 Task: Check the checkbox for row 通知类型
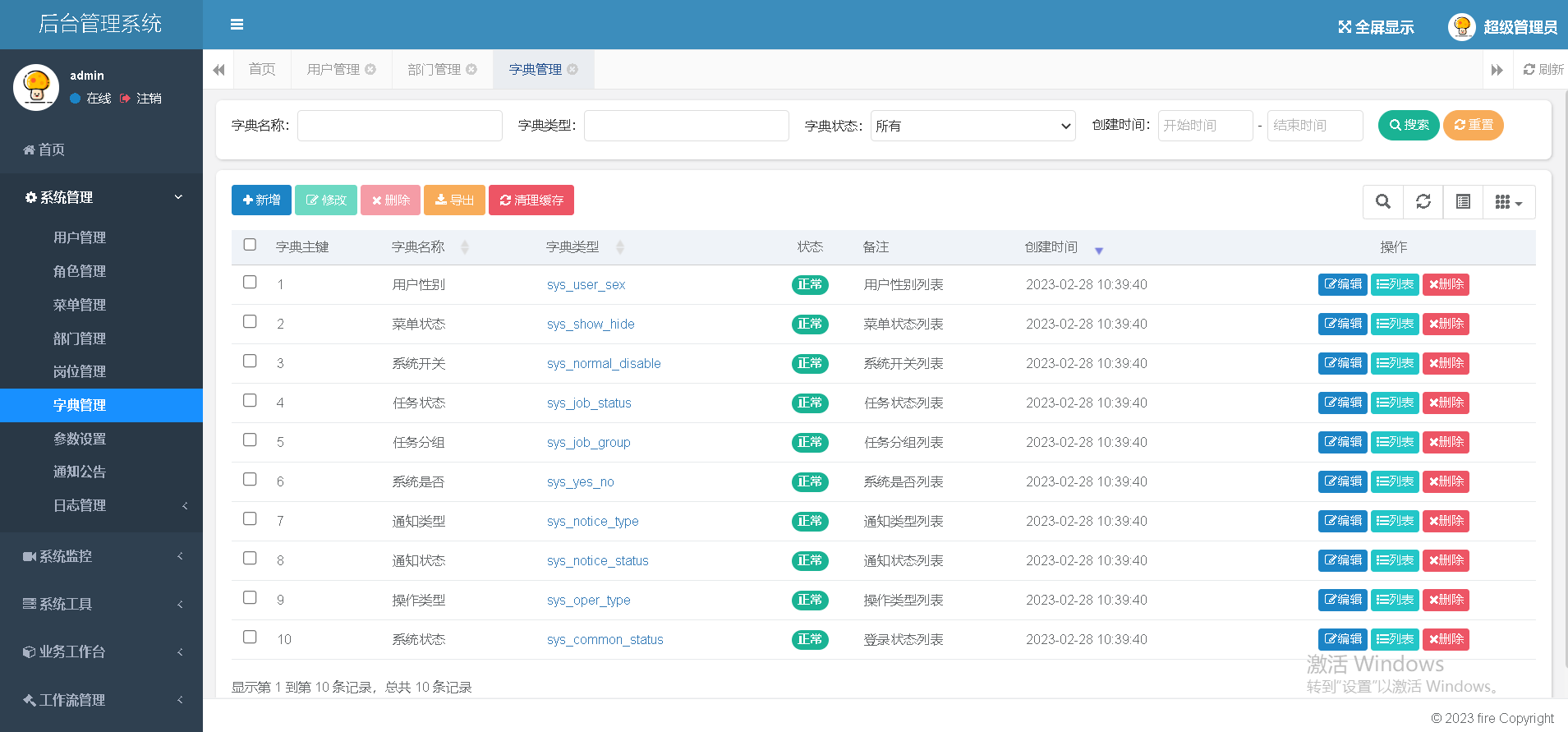coord(250,518)
